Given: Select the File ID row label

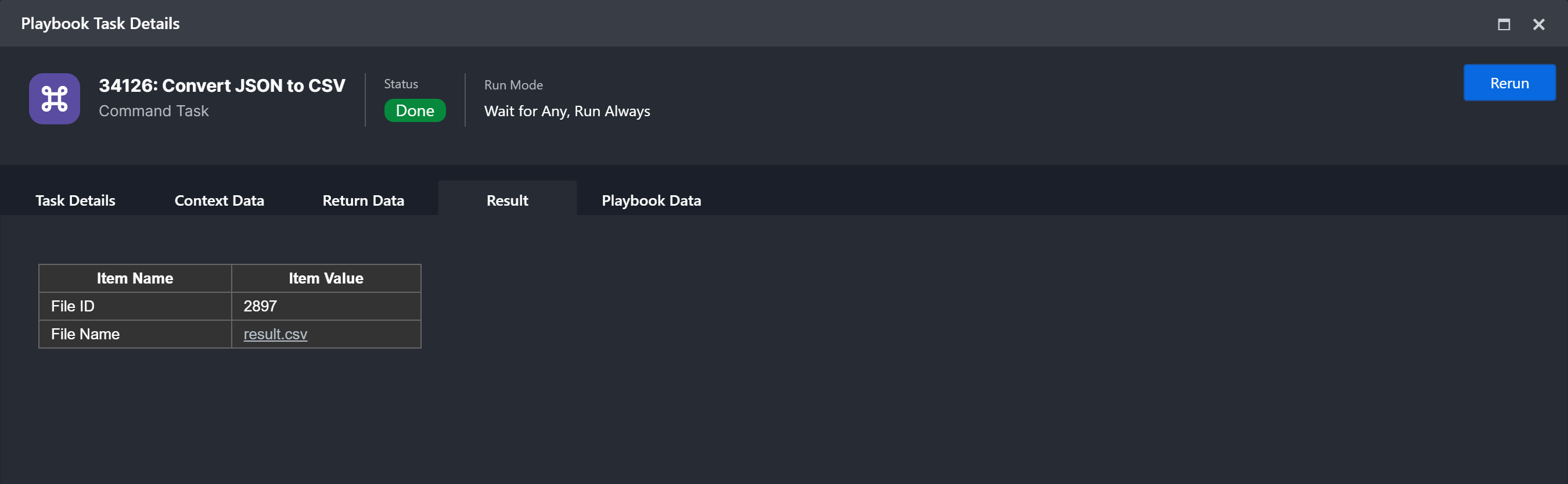Looking at the screenshot, I should (x=73, y=306).
